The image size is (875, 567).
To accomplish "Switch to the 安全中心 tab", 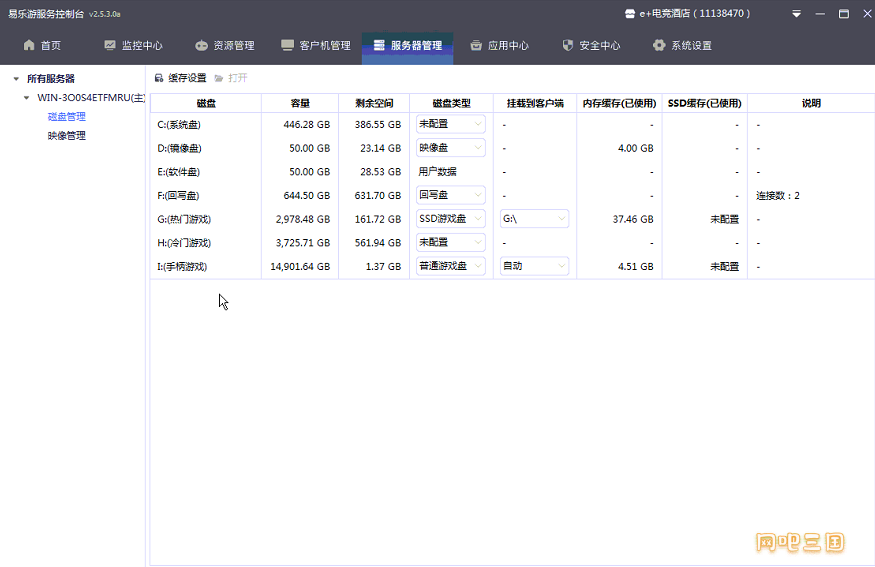I will [591, 45].
